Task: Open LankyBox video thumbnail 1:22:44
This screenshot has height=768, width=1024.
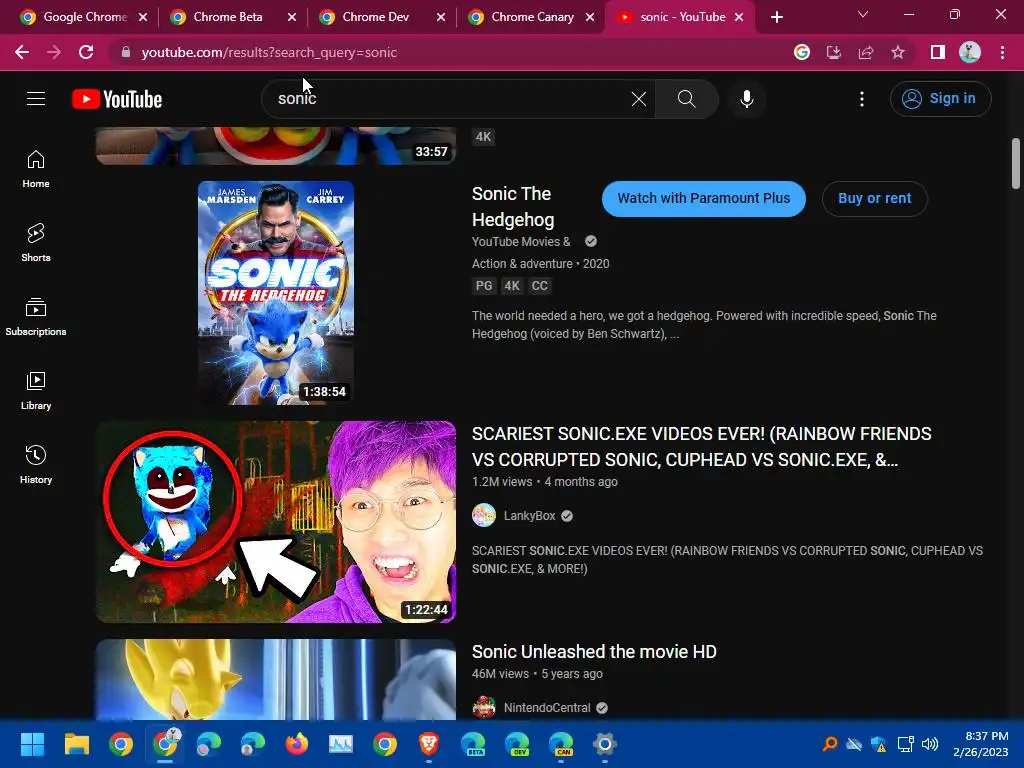Action: point(276,522)
